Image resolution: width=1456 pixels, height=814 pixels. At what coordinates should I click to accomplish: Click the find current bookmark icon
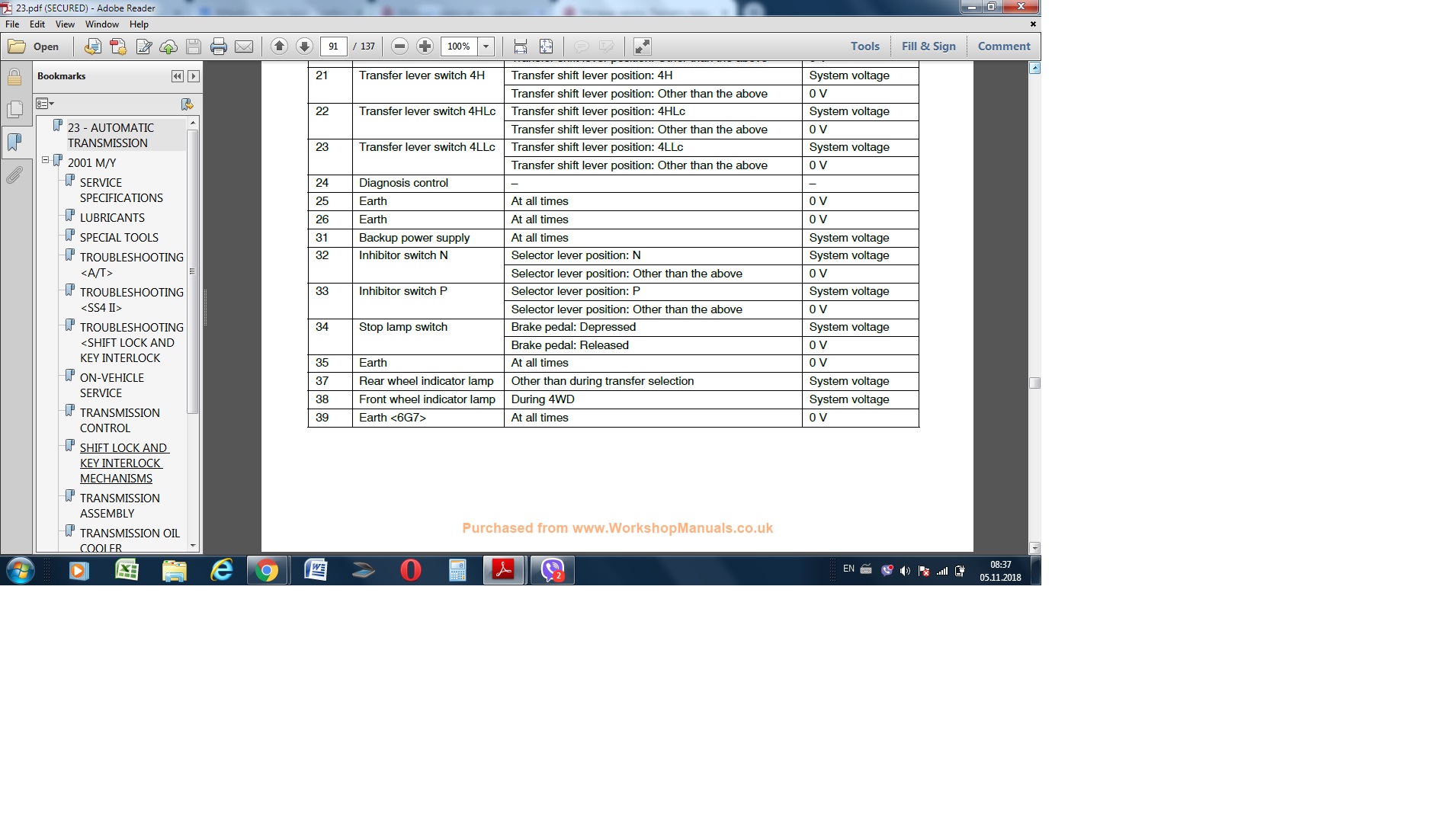click(188, 104)
